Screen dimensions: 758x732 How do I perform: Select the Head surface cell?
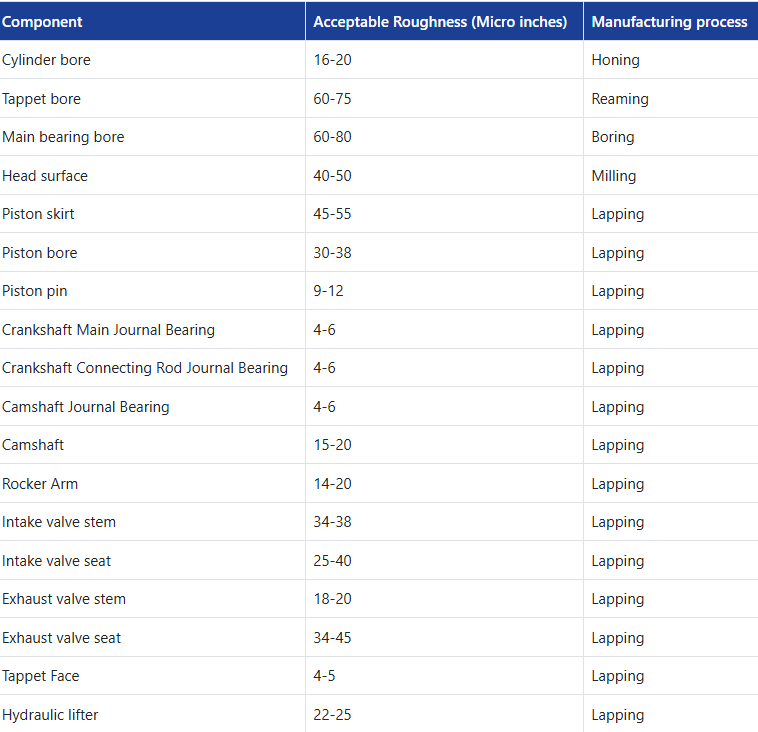coord(45,176)
